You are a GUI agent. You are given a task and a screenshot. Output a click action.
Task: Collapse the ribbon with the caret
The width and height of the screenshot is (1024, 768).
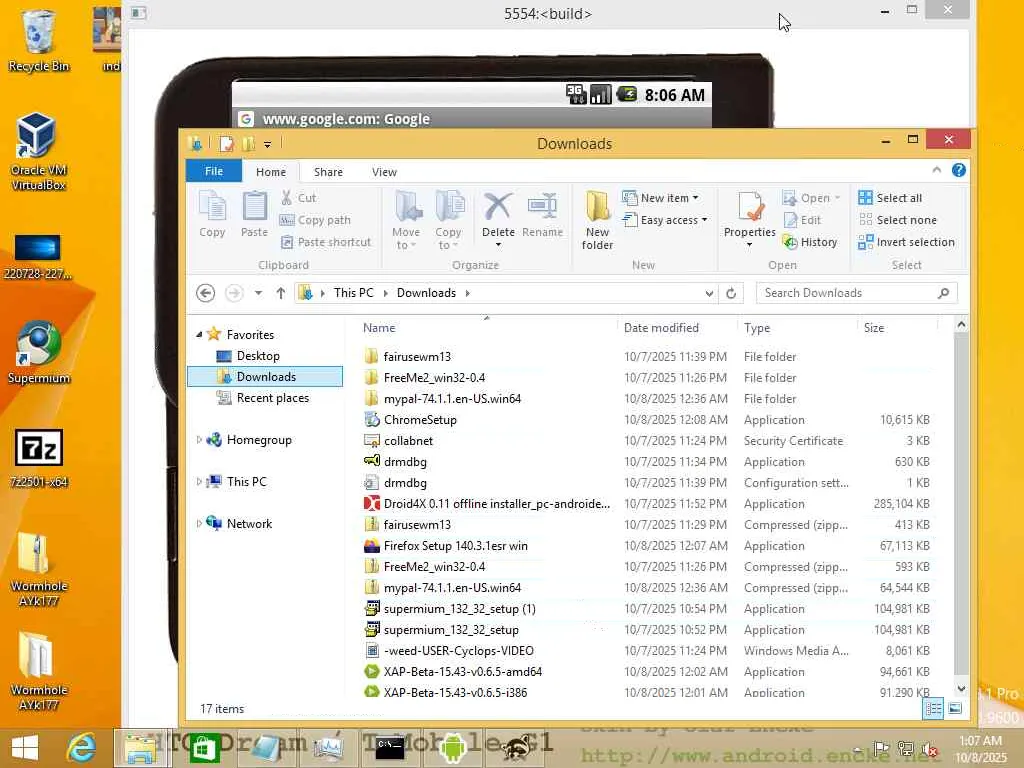pyautogui.click(x=936, y=170)
